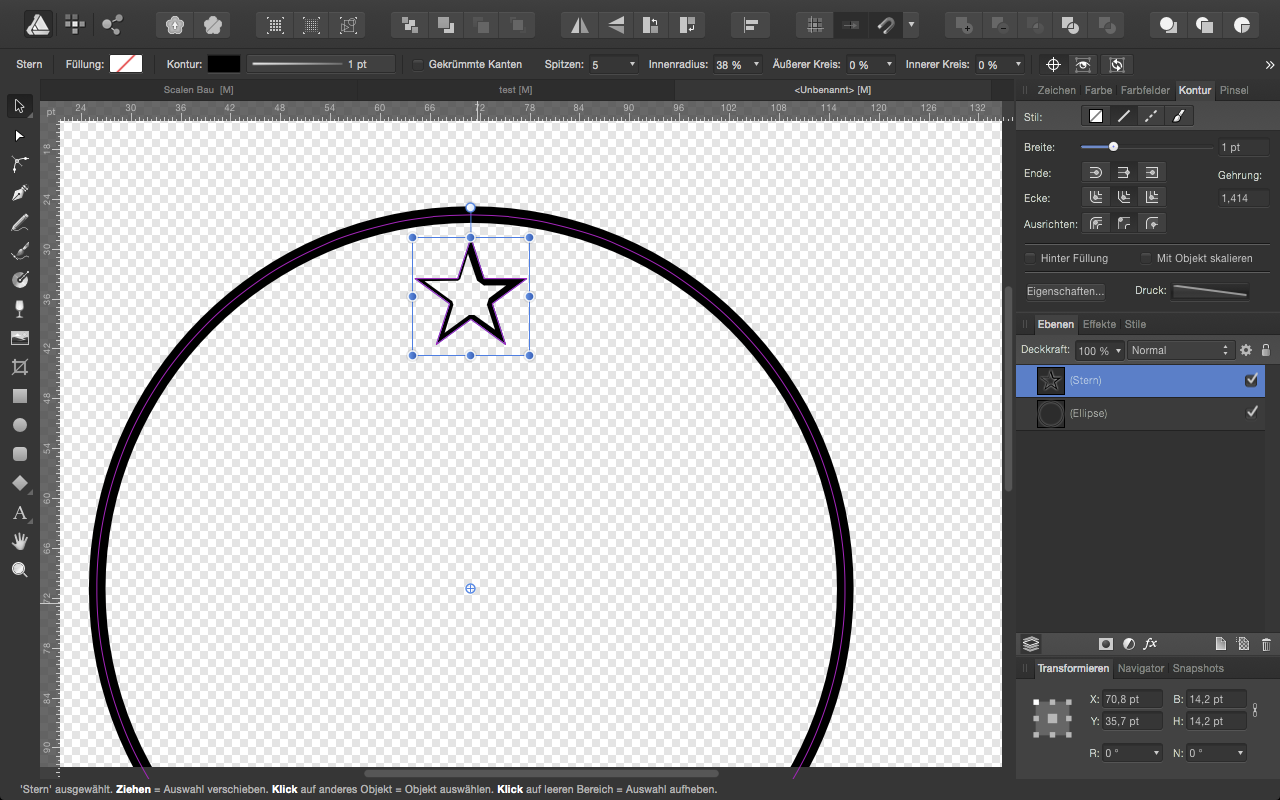Click the Eigenschaften button
1280x800 pixels.
[1066, 291]
